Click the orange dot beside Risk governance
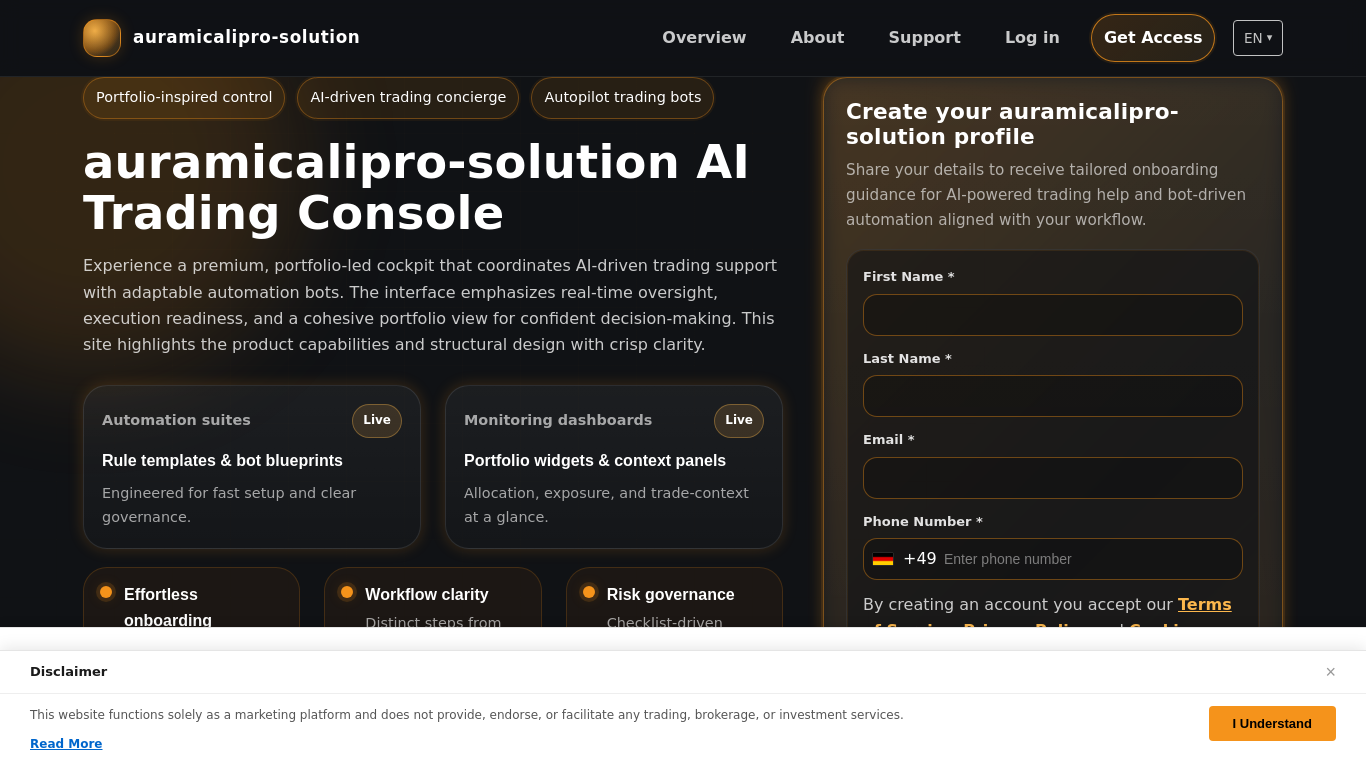Image resolution: width=1366 pixels, height=768 pixels. point(589,592)
